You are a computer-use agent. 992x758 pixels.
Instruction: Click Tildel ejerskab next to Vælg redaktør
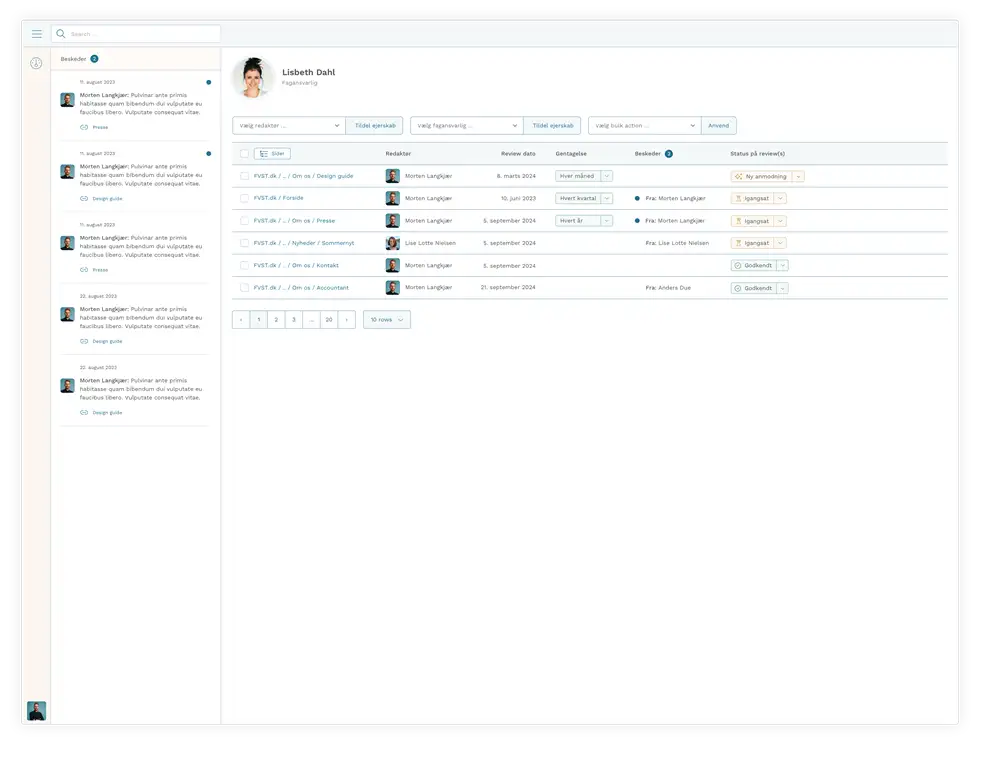(x=375, y=126)
